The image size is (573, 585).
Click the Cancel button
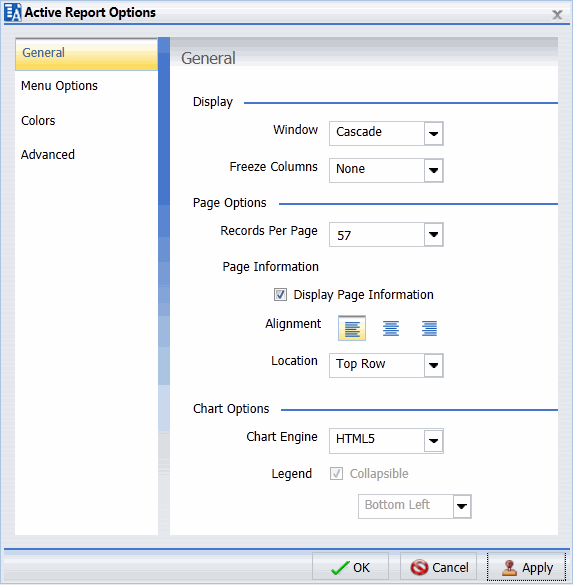[439, 567]
